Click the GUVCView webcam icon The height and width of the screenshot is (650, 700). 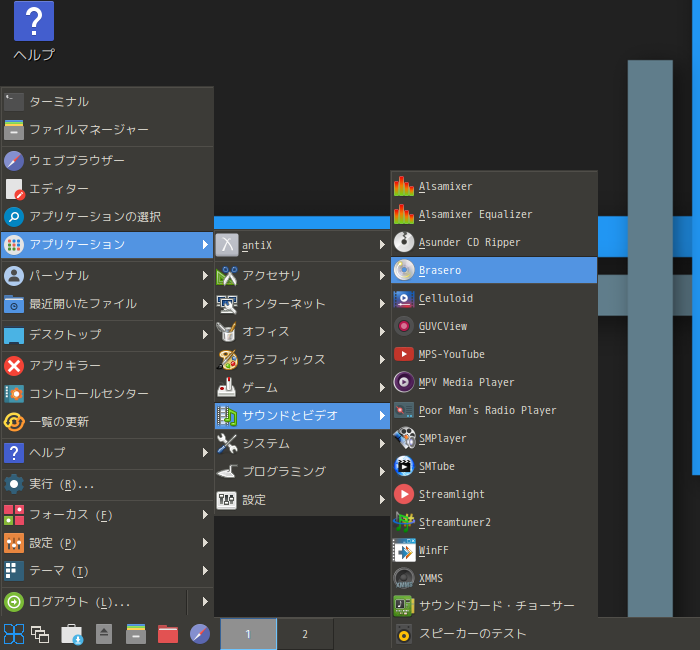[404, 327]
